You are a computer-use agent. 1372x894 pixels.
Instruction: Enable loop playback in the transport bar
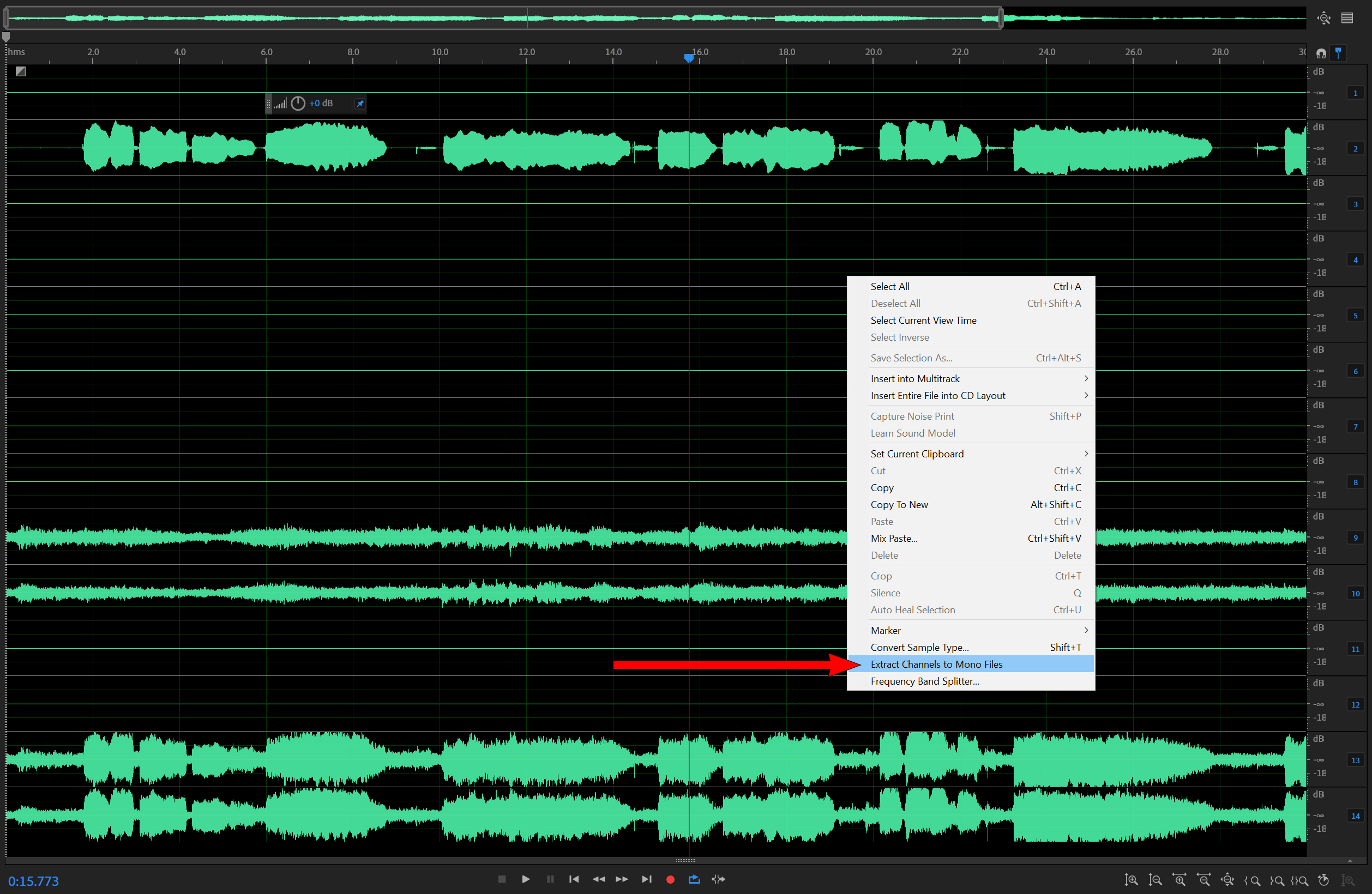694,879
